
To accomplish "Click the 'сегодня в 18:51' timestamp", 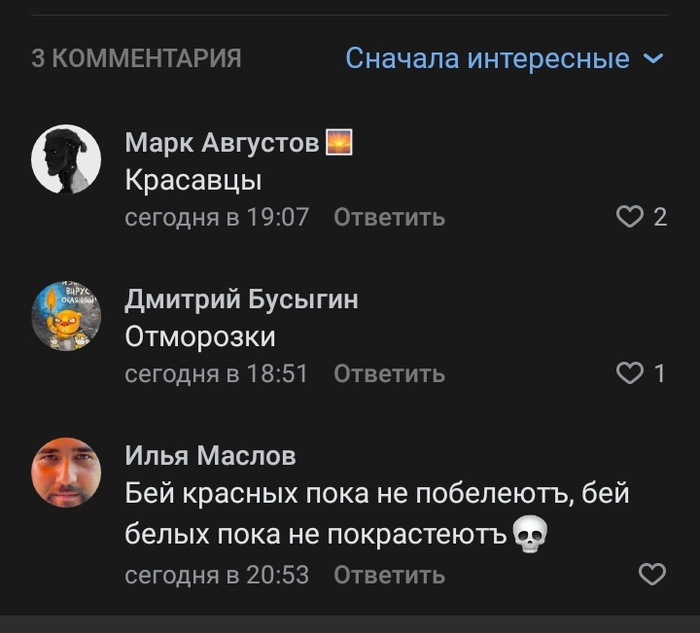I will coord(216,374).
